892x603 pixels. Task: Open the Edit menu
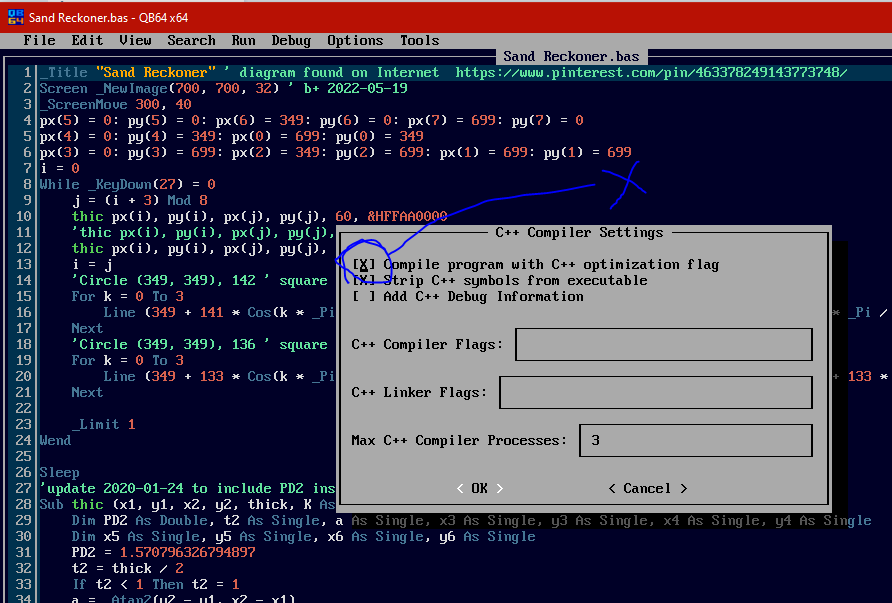pyautogui.click(x=87, y=40)
